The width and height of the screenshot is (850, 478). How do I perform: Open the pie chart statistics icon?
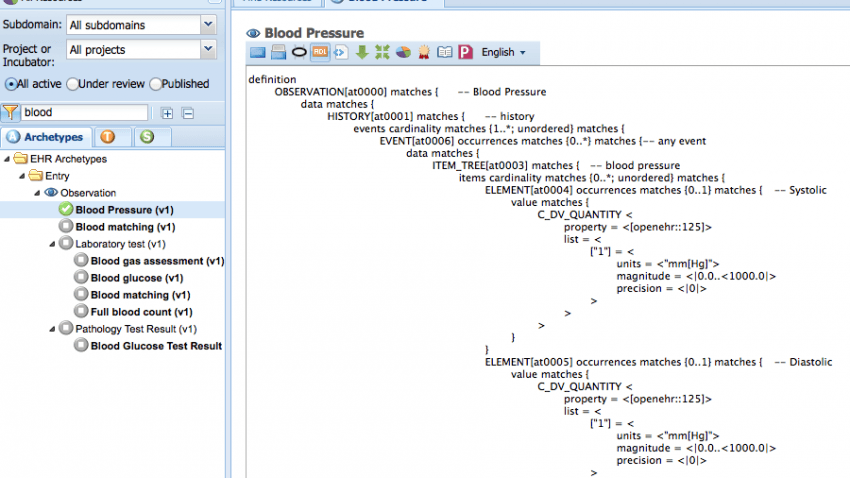click(x=403, y=52)
